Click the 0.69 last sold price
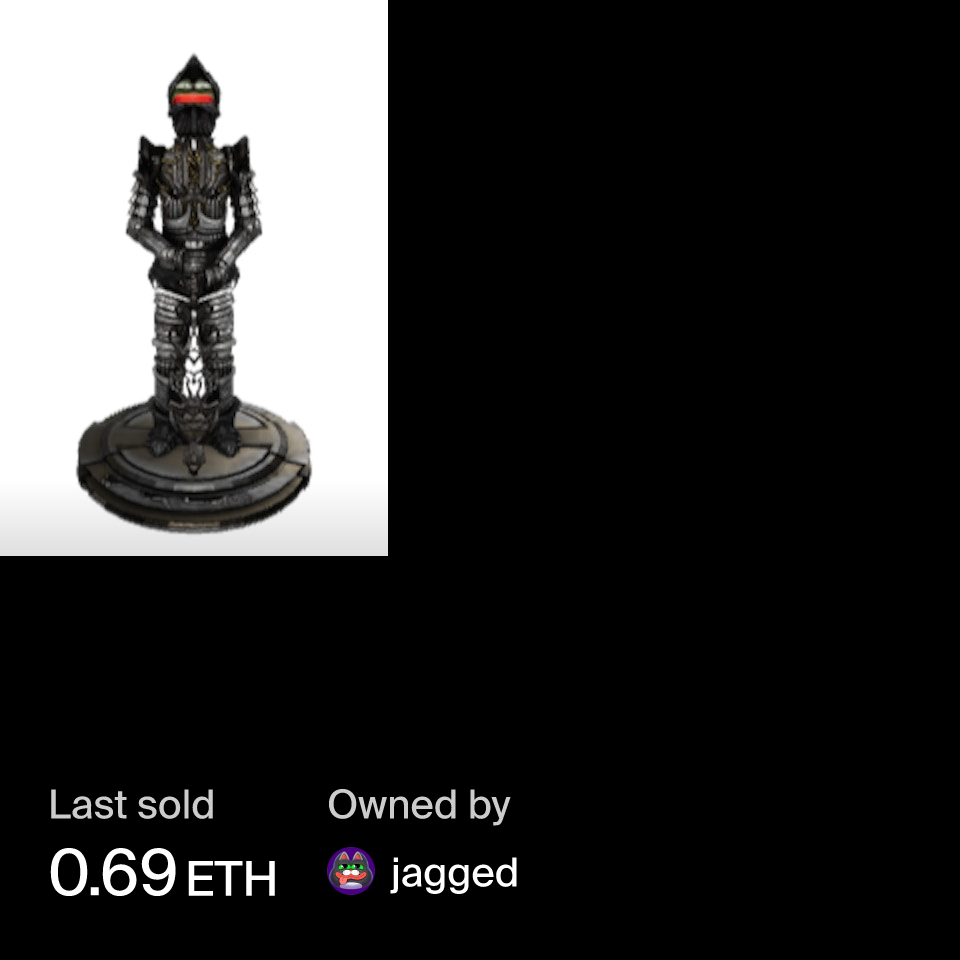960x960 pixels. (113, 872)
